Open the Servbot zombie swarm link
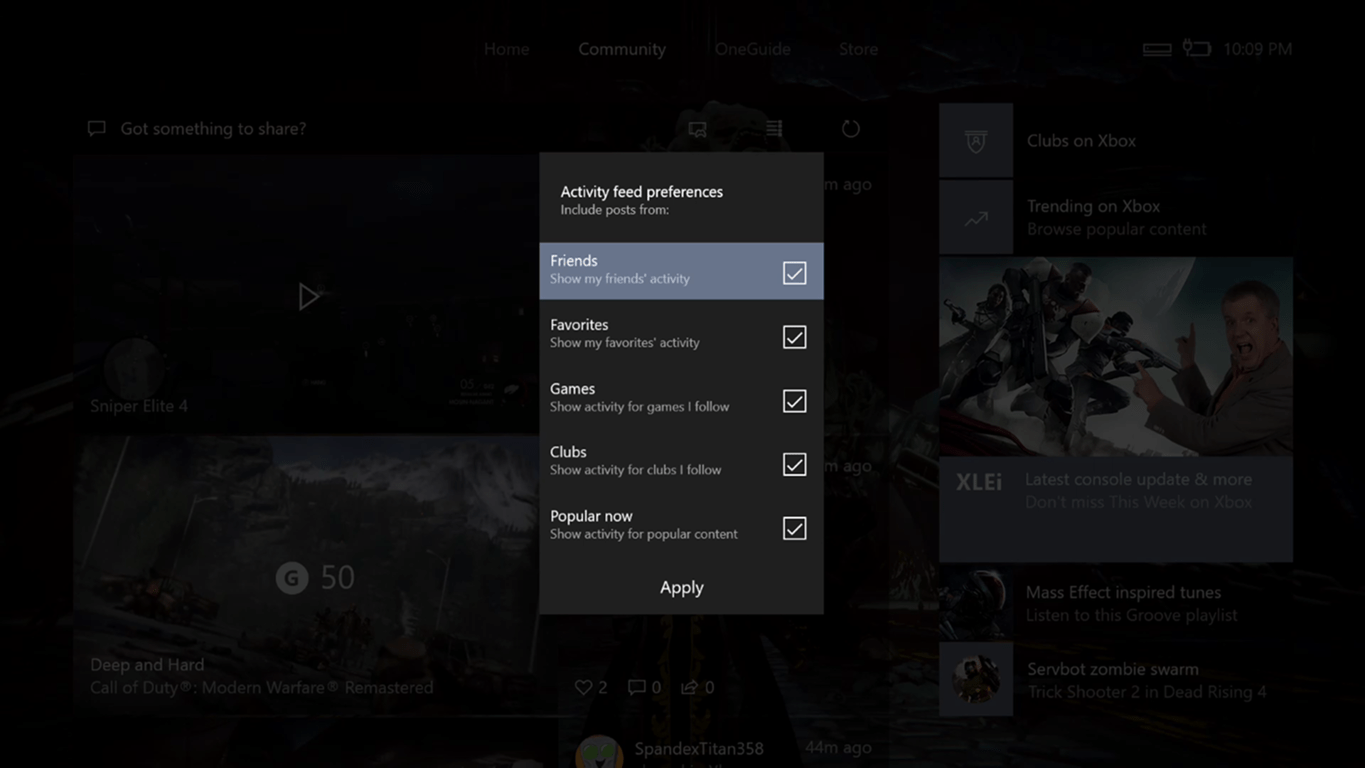 1146,680
